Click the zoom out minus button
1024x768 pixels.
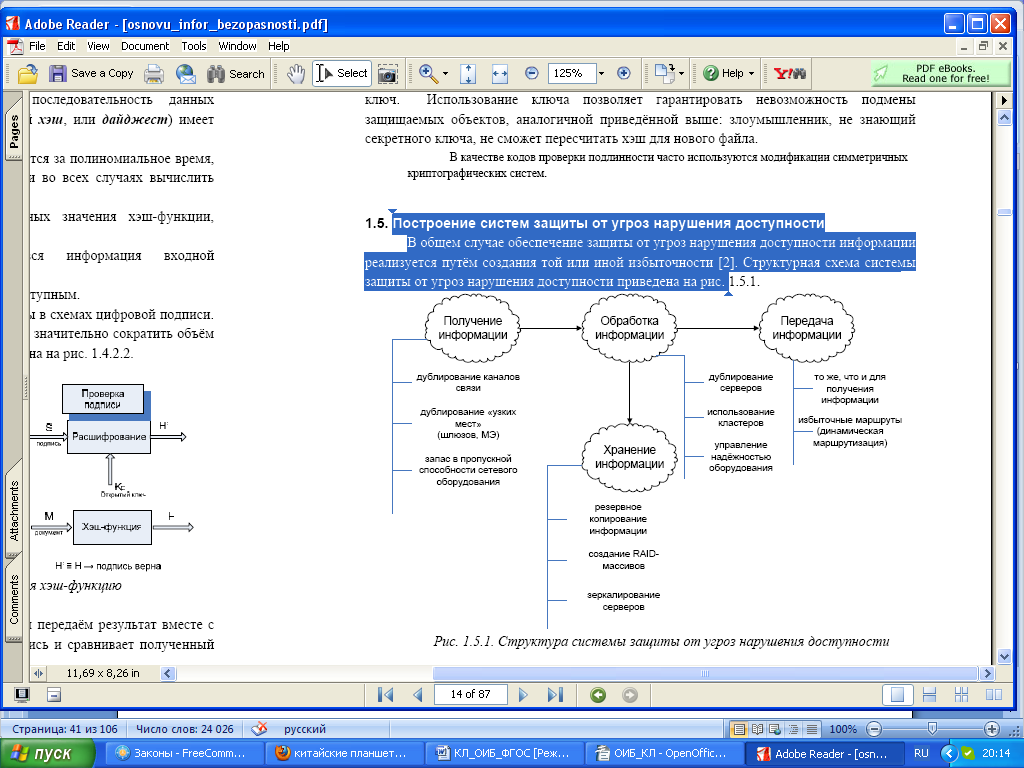pyautogui.click(x=532, y=73)
